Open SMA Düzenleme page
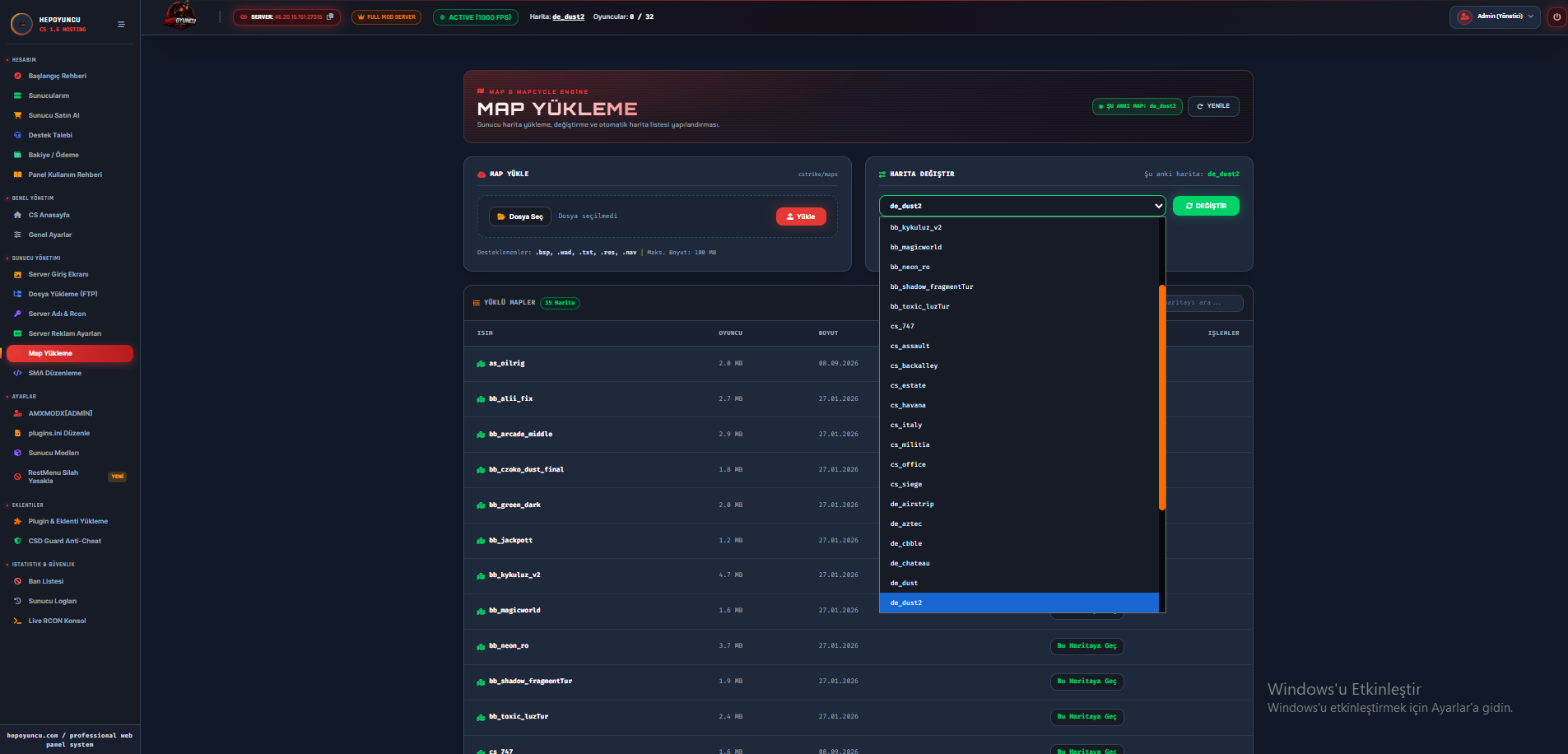The height and width of the screenshot is (754, 1568). click(54, 373)
